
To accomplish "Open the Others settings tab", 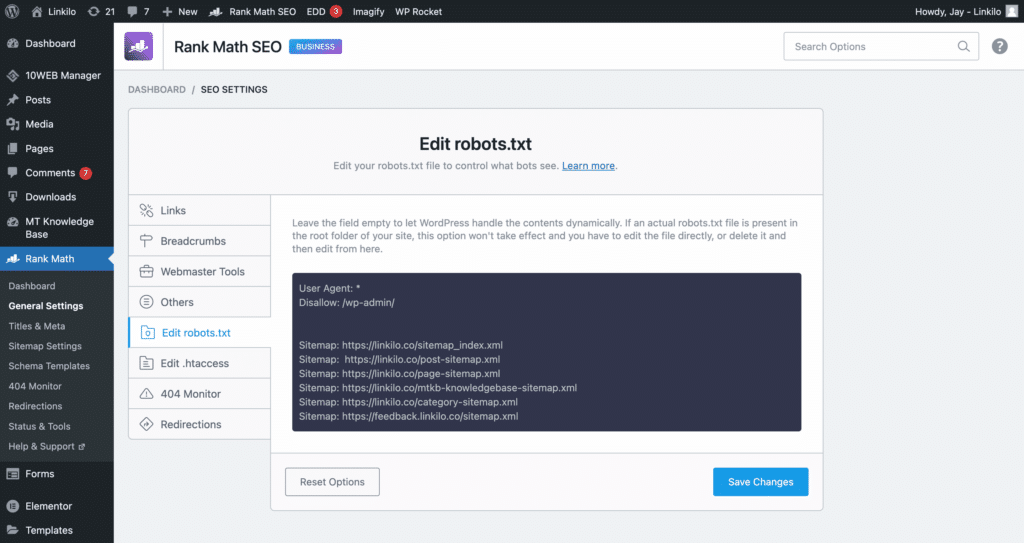I will pos(200,302).
